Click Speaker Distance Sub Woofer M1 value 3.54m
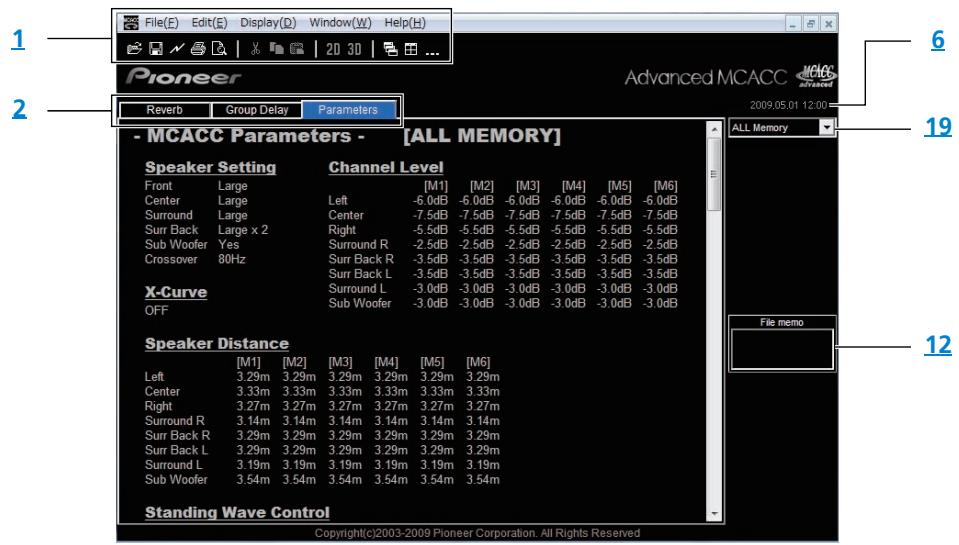This screenshot has width=959, height=545. 253,480
